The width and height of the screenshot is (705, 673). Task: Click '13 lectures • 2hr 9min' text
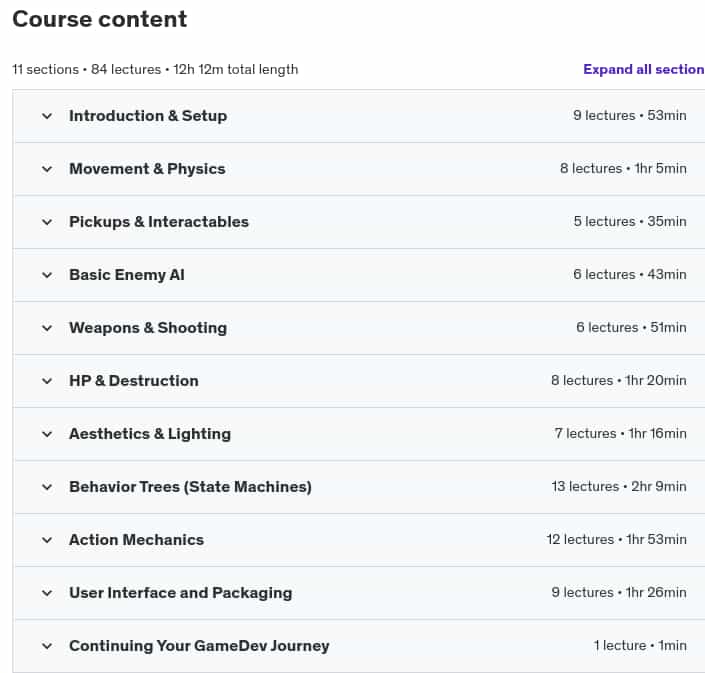pos(619,487)
